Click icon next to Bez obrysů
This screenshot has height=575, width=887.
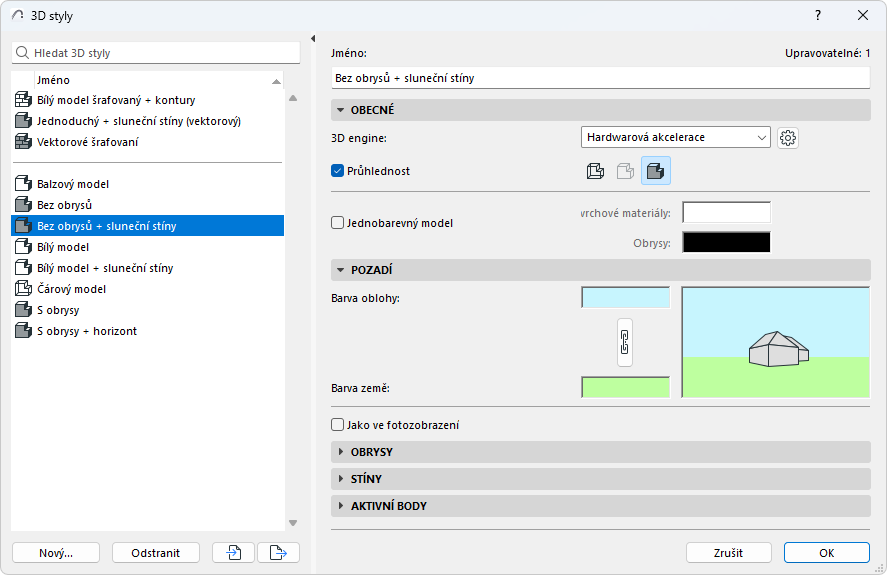[23, 204]
